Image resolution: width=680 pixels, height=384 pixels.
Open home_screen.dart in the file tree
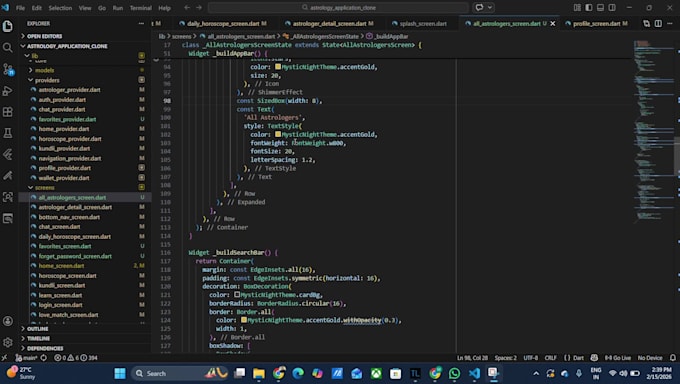point(61,266)
